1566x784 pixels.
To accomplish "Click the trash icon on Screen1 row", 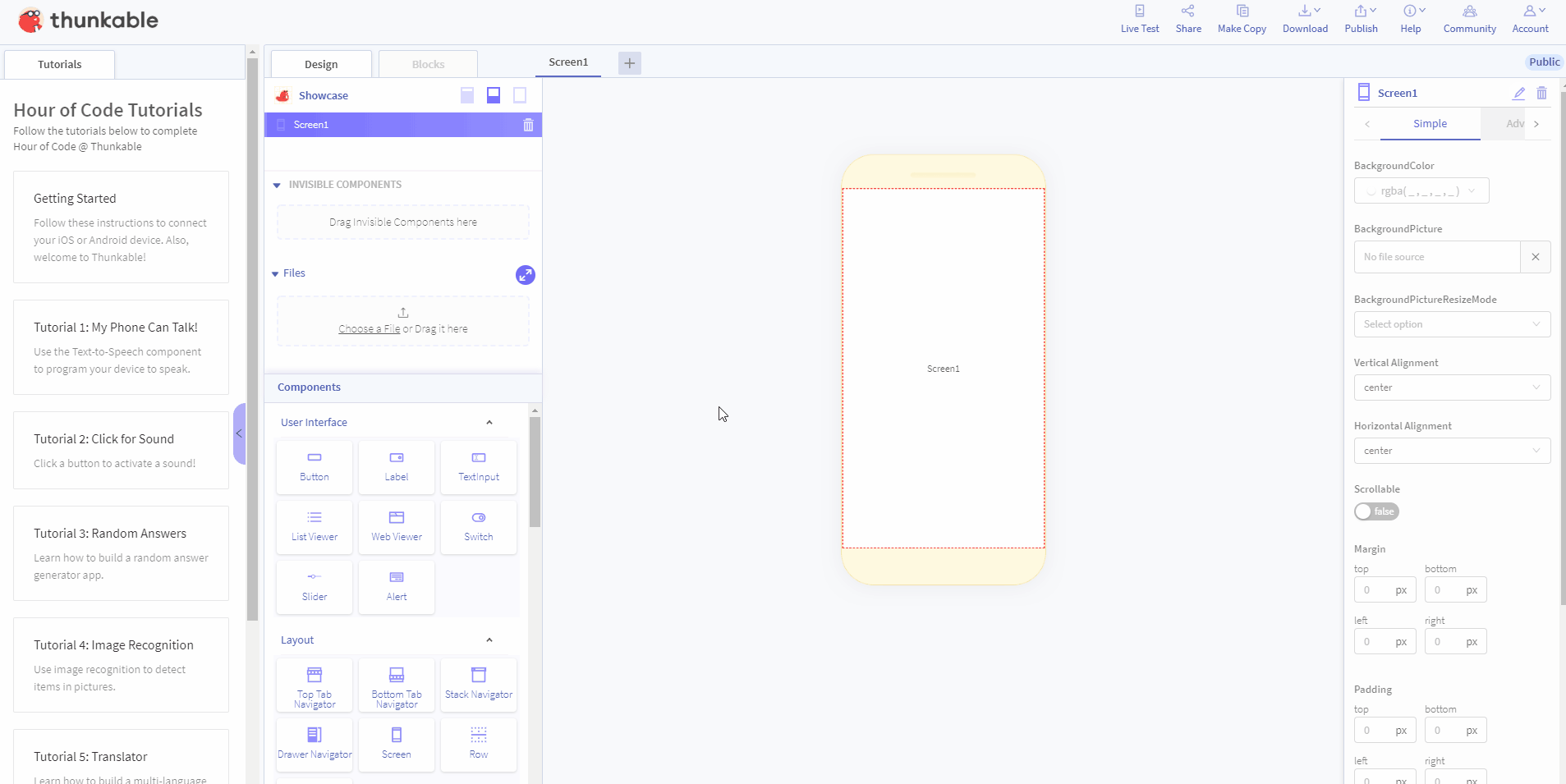I will [528, 125].
